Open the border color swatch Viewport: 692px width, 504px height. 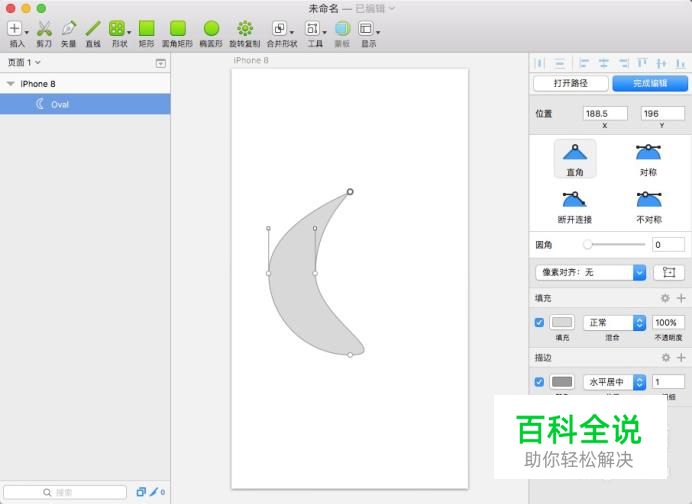coord(562,382)
